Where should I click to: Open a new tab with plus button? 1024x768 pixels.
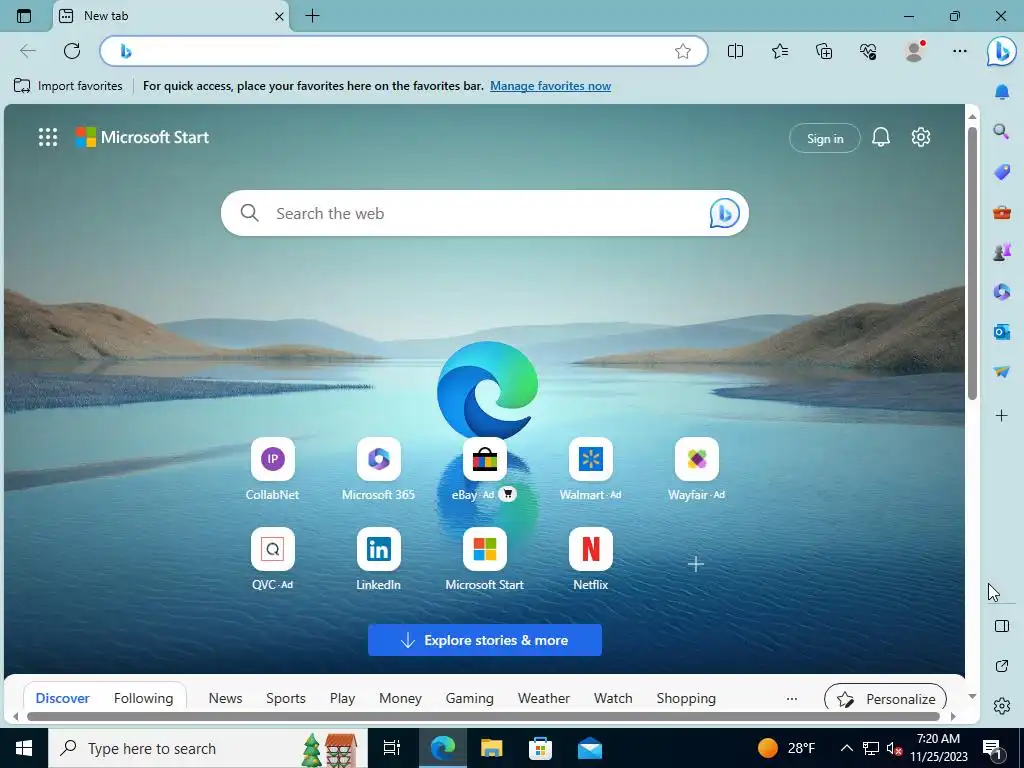(313, 16)
